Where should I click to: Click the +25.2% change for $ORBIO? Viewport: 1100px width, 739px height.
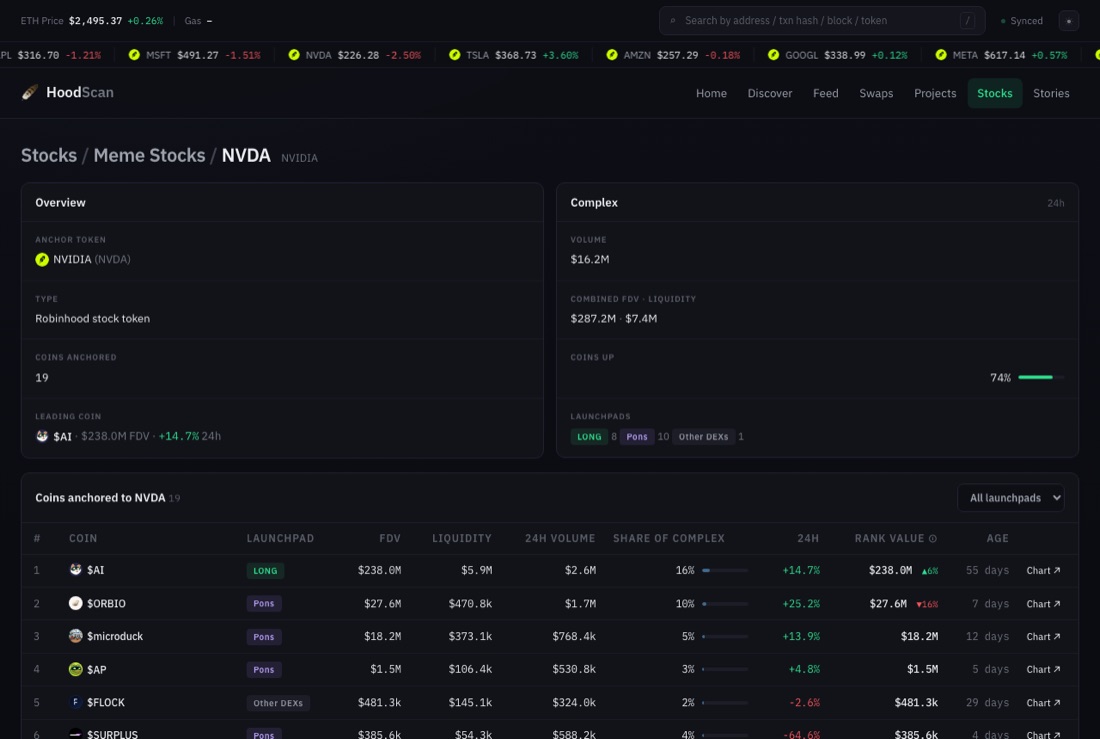pos(800,604)
